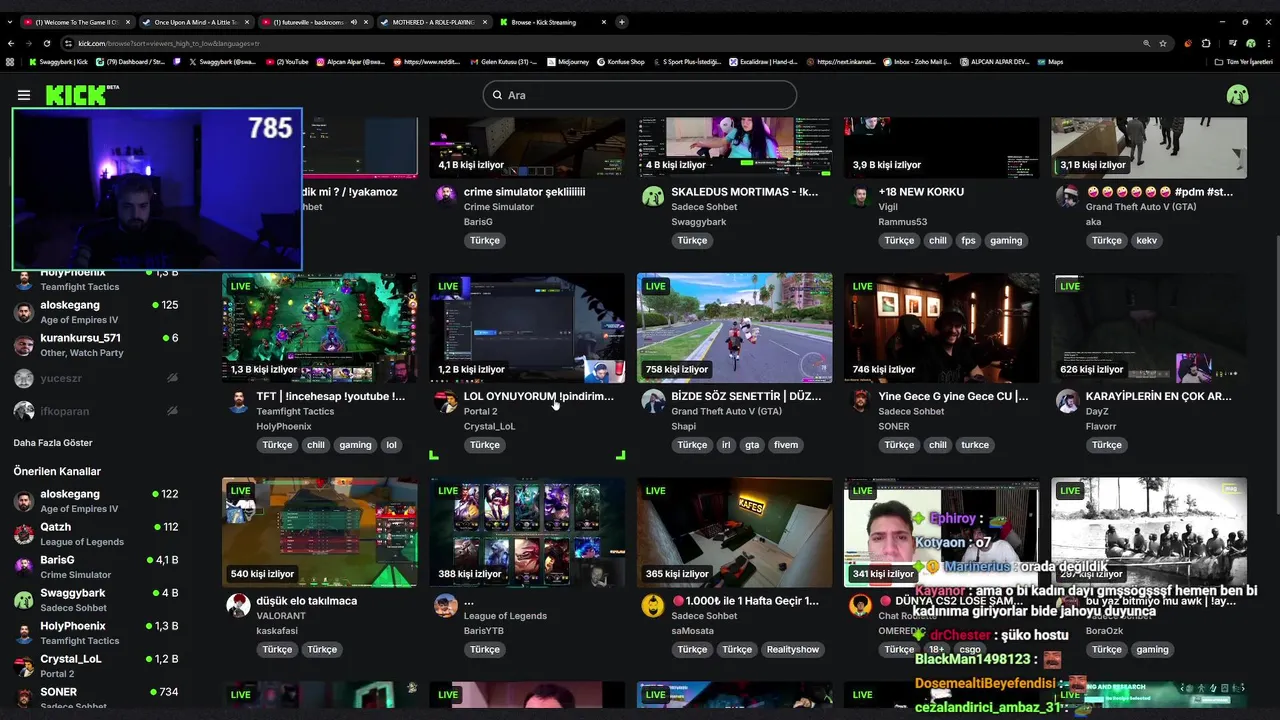Open the DayZ category link under Flavorr
This screenshot has width=1280, height=720.
point(1098,412)
